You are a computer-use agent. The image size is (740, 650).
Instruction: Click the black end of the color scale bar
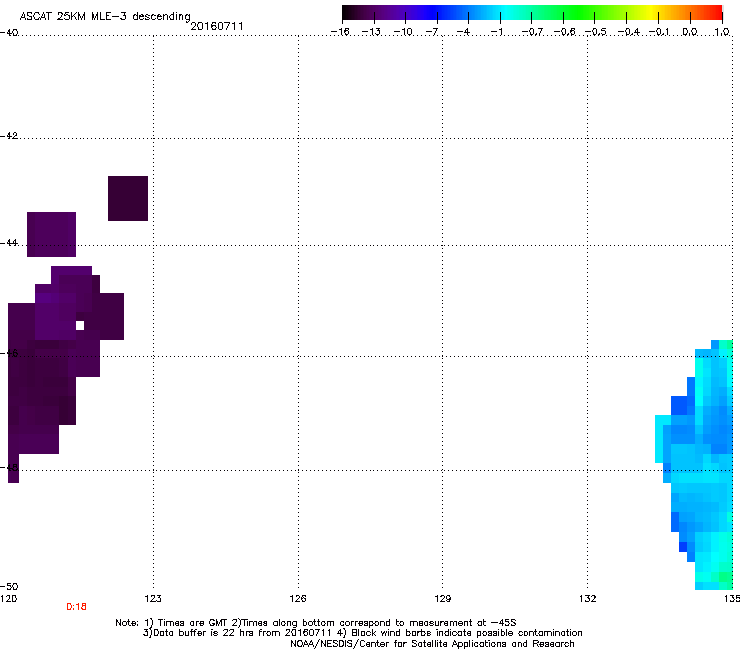point(350,13)
